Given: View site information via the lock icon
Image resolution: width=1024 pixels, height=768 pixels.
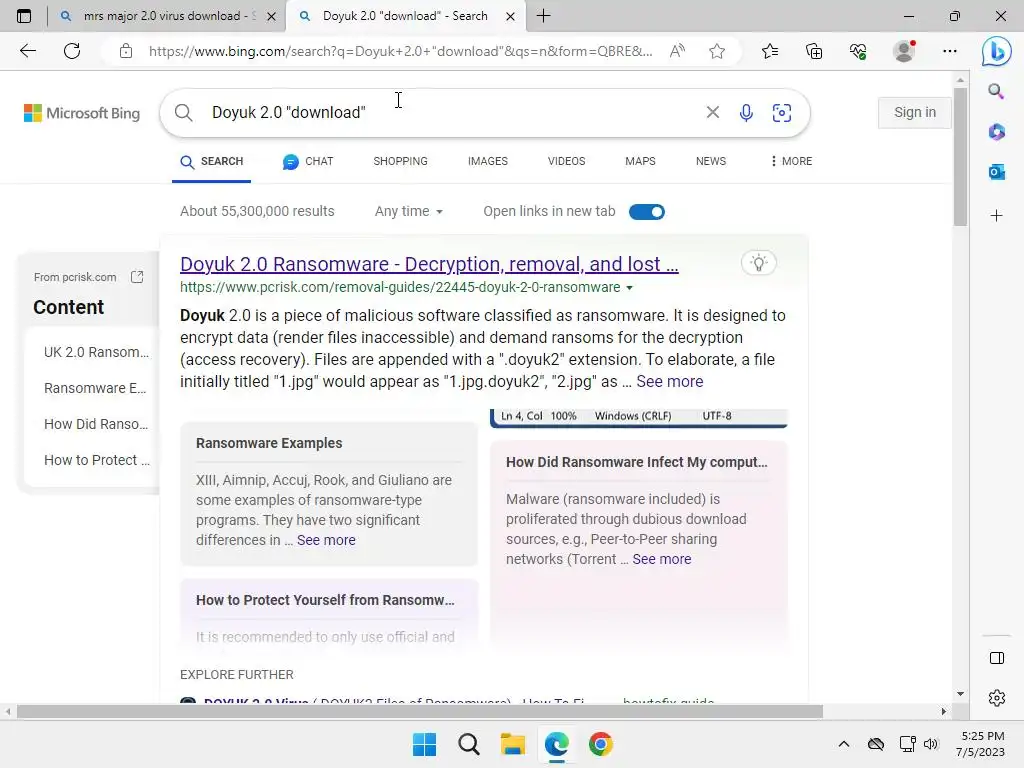Looking at the screenshot, I should click(x=126, y=51).
